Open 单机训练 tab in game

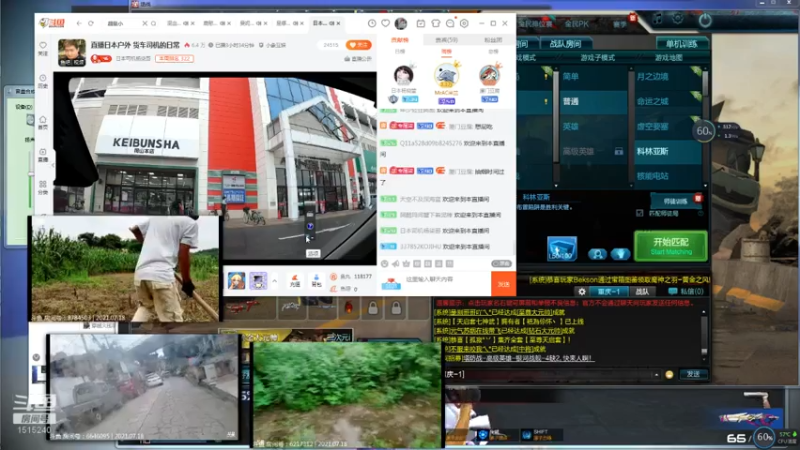coord(681,44)
